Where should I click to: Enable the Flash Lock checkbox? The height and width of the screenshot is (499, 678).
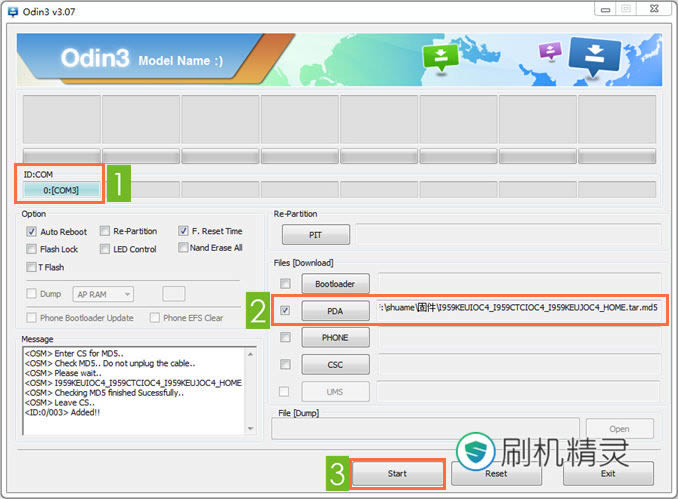click(32, 249)
